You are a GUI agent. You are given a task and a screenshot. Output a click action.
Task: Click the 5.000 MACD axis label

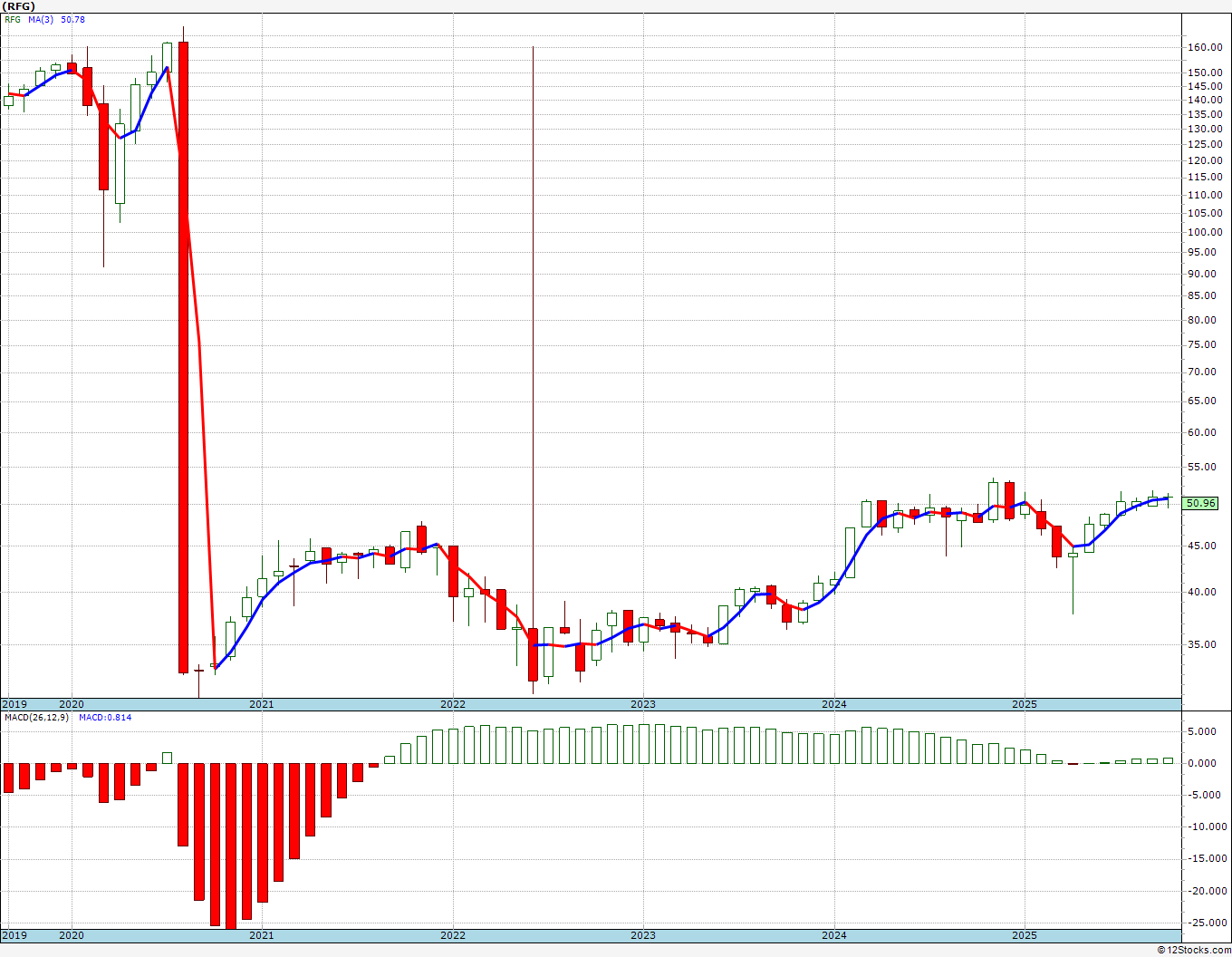coord(1204,731)
